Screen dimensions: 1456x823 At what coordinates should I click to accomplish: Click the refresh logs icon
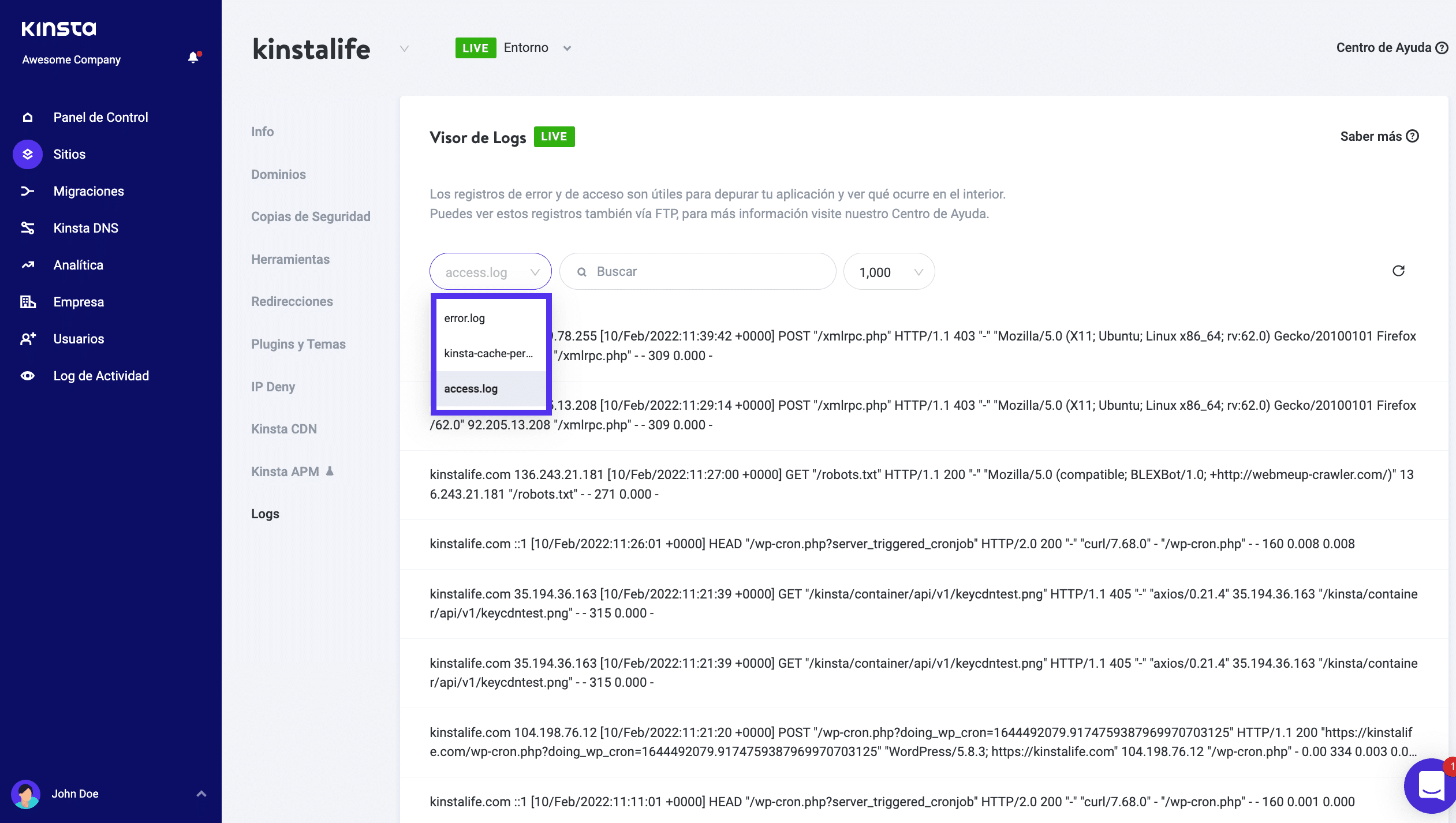[x=1398, y=271]
